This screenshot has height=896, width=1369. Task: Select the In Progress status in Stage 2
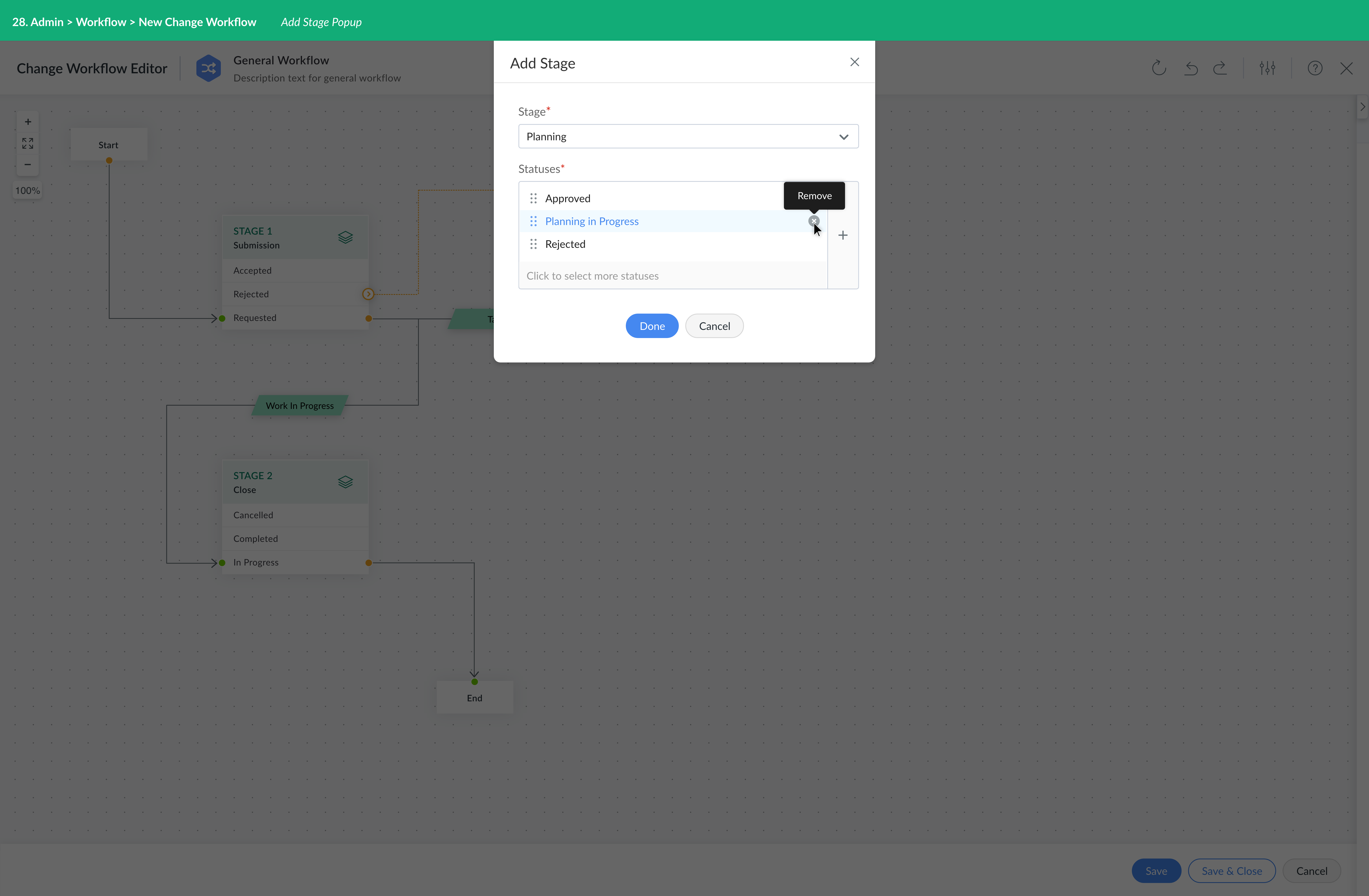click(x=295, y=562)
